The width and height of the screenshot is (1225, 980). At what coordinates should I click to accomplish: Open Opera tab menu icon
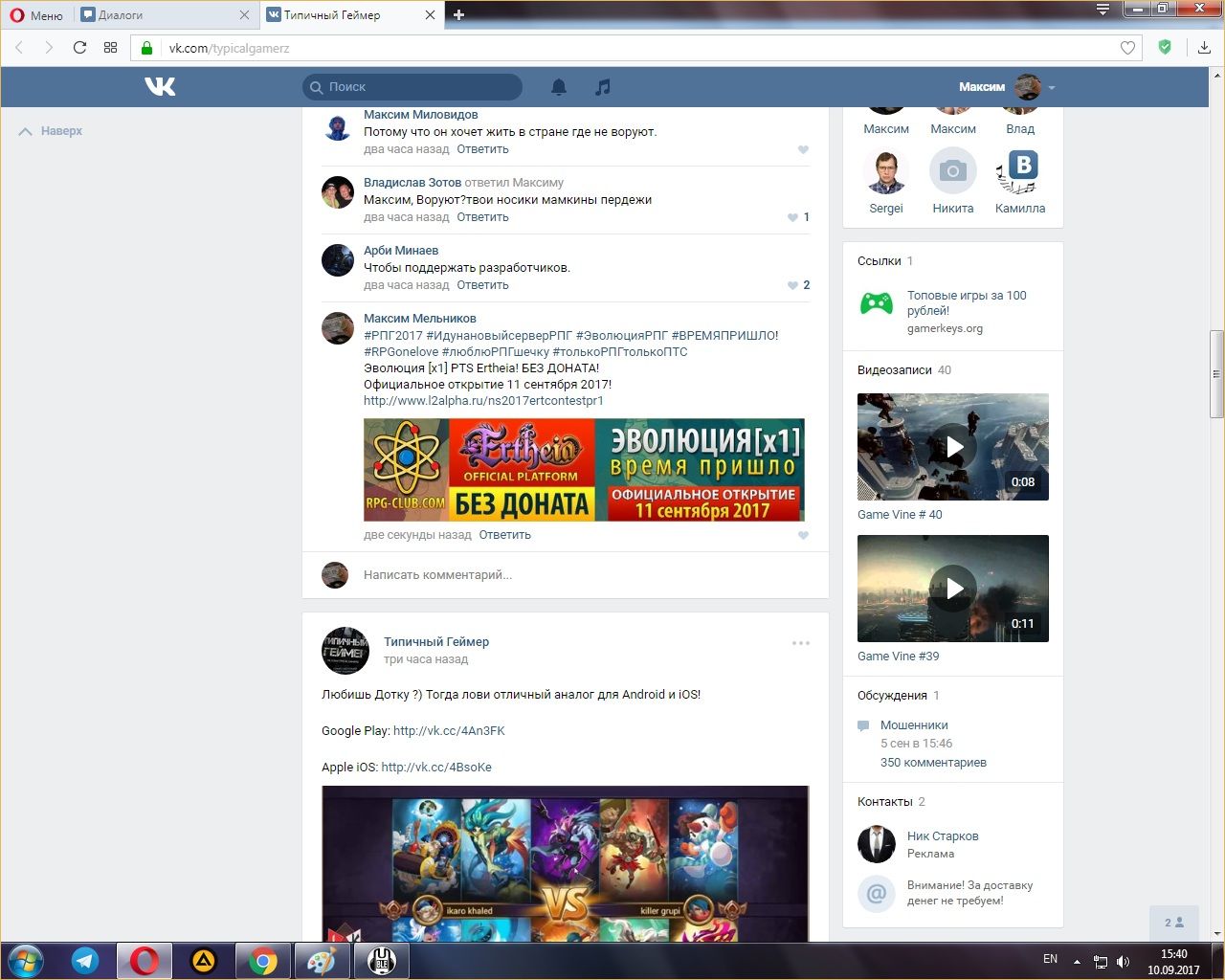click(1103, 10)
